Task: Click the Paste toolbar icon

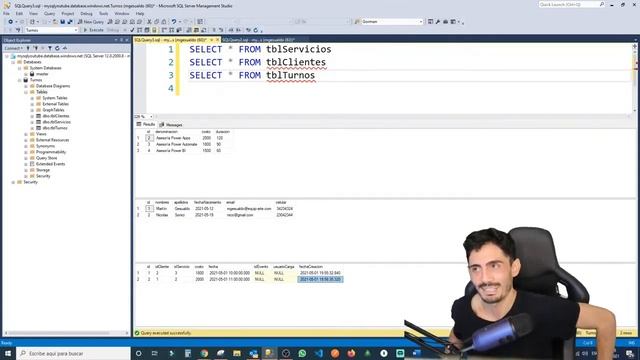Action: (x=164, y=22)
